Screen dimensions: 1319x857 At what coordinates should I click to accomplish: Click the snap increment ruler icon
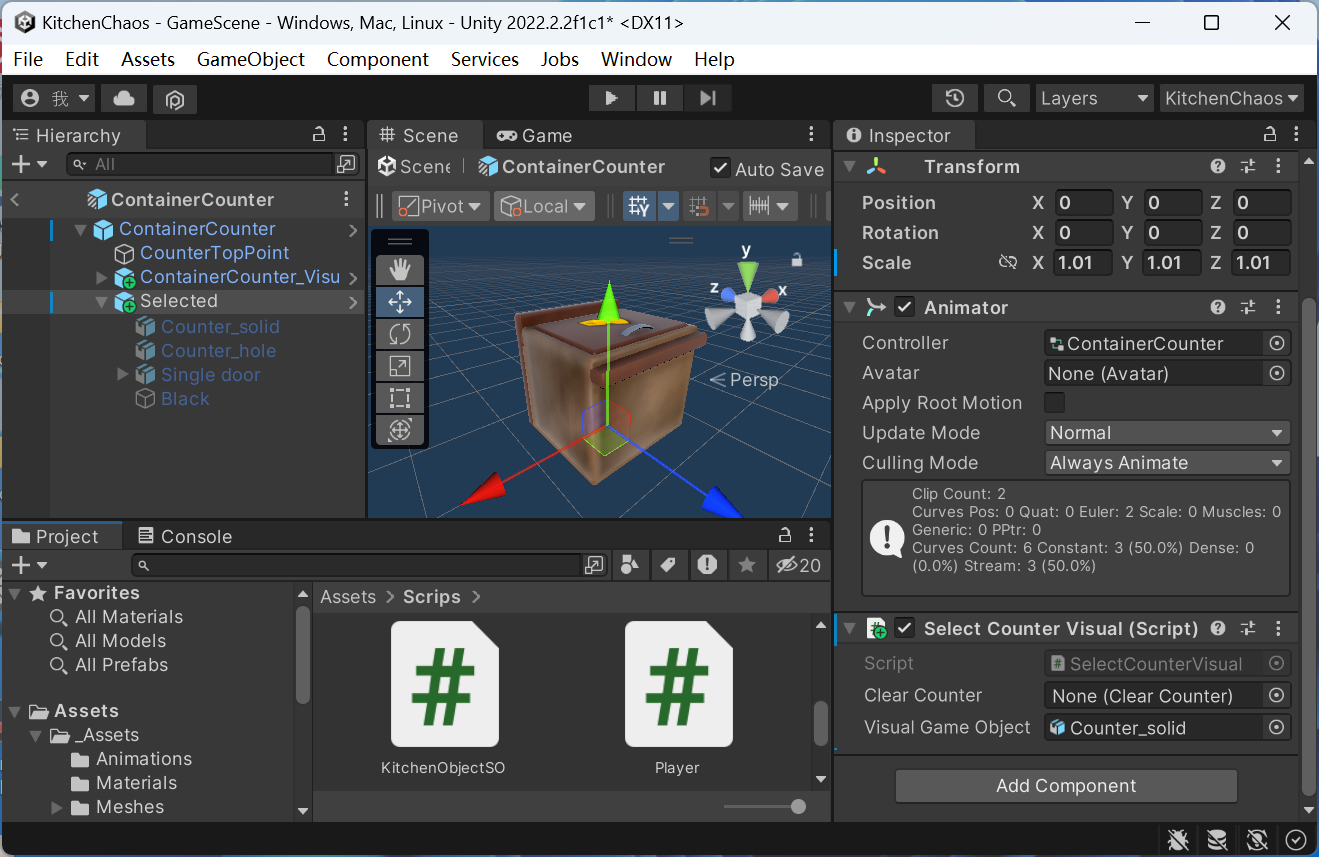[759, 207]
